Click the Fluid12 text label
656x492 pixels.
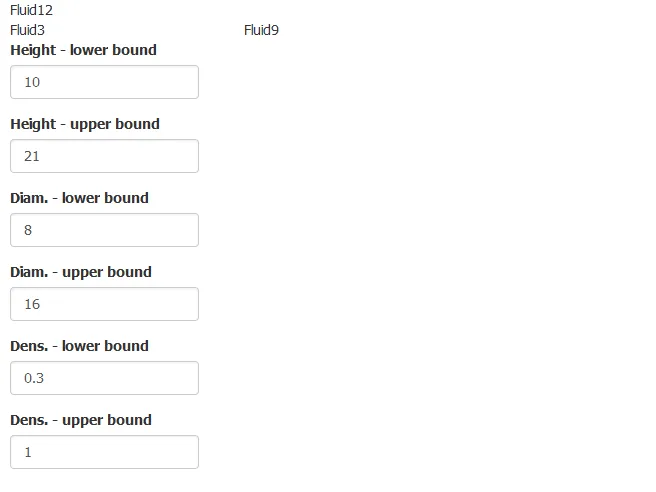[31, 10]
